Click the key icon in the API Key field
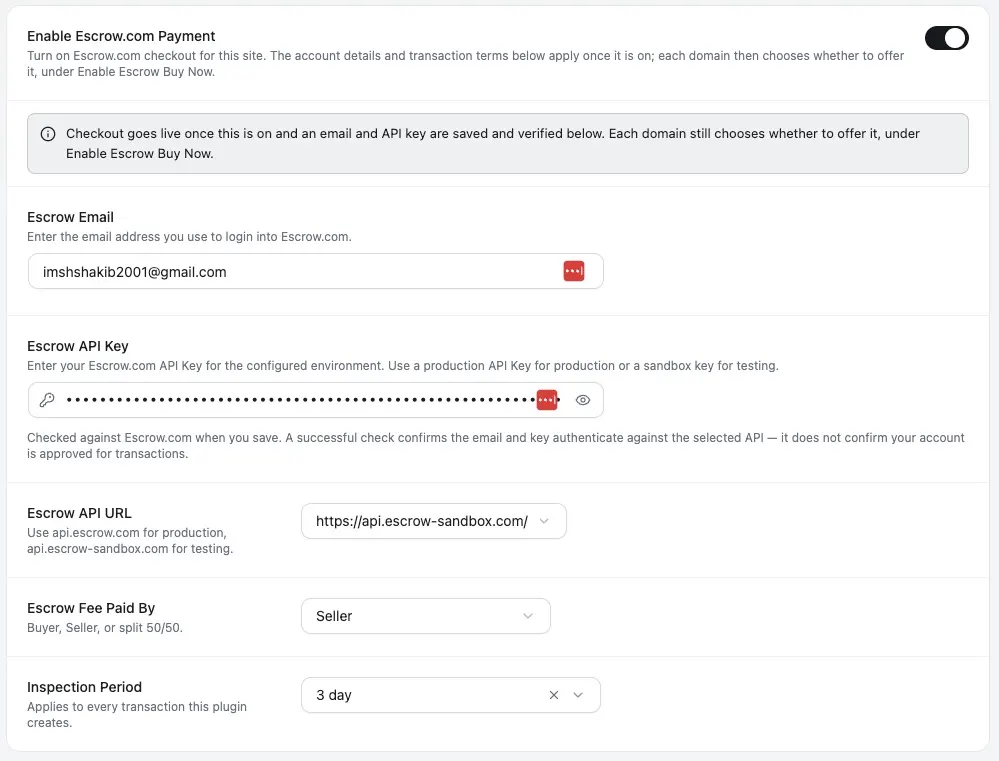 (x=47, y=400)
